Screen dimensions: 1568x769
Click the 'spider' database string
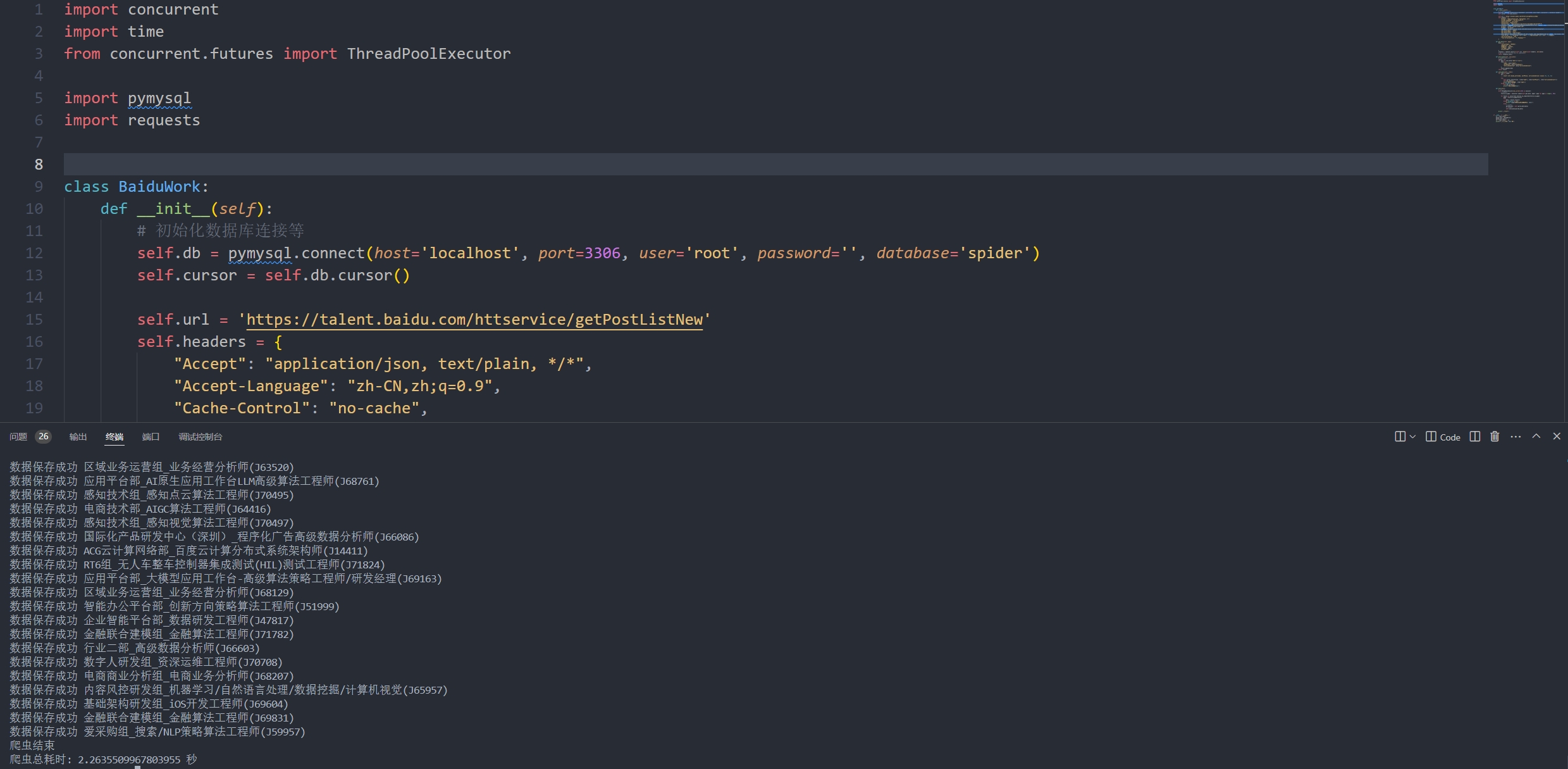[995, 253]
